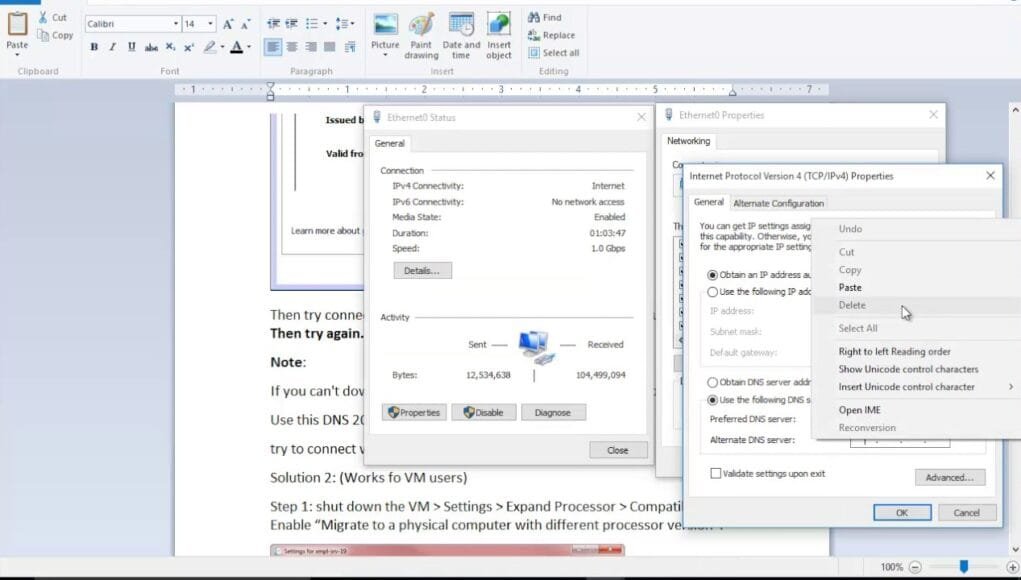Image resolution: width=1021 pixels, height=580 pixels.
Task: Open Paint drawing insert tool
Action: [x=421, y=36]
